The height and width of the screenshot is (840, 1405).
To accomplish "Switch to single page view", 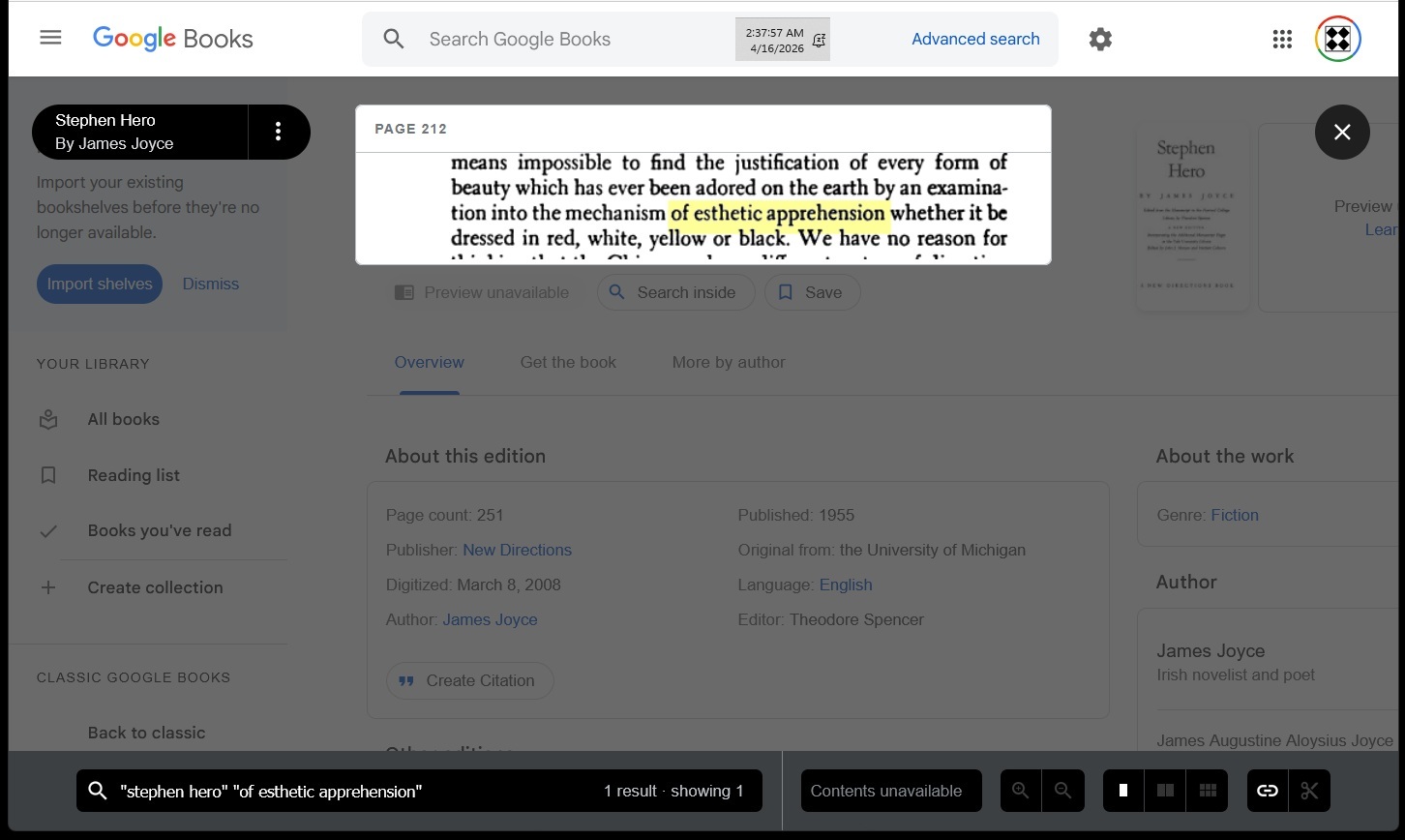I will coord(1123,791).
